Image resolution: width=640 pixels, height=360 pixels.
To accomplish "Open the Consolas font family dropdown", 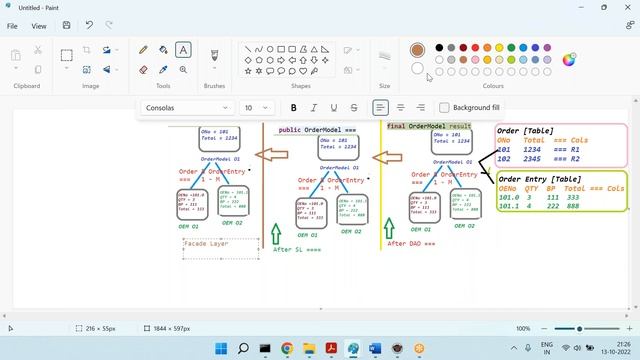I will (x=187, y=108).
